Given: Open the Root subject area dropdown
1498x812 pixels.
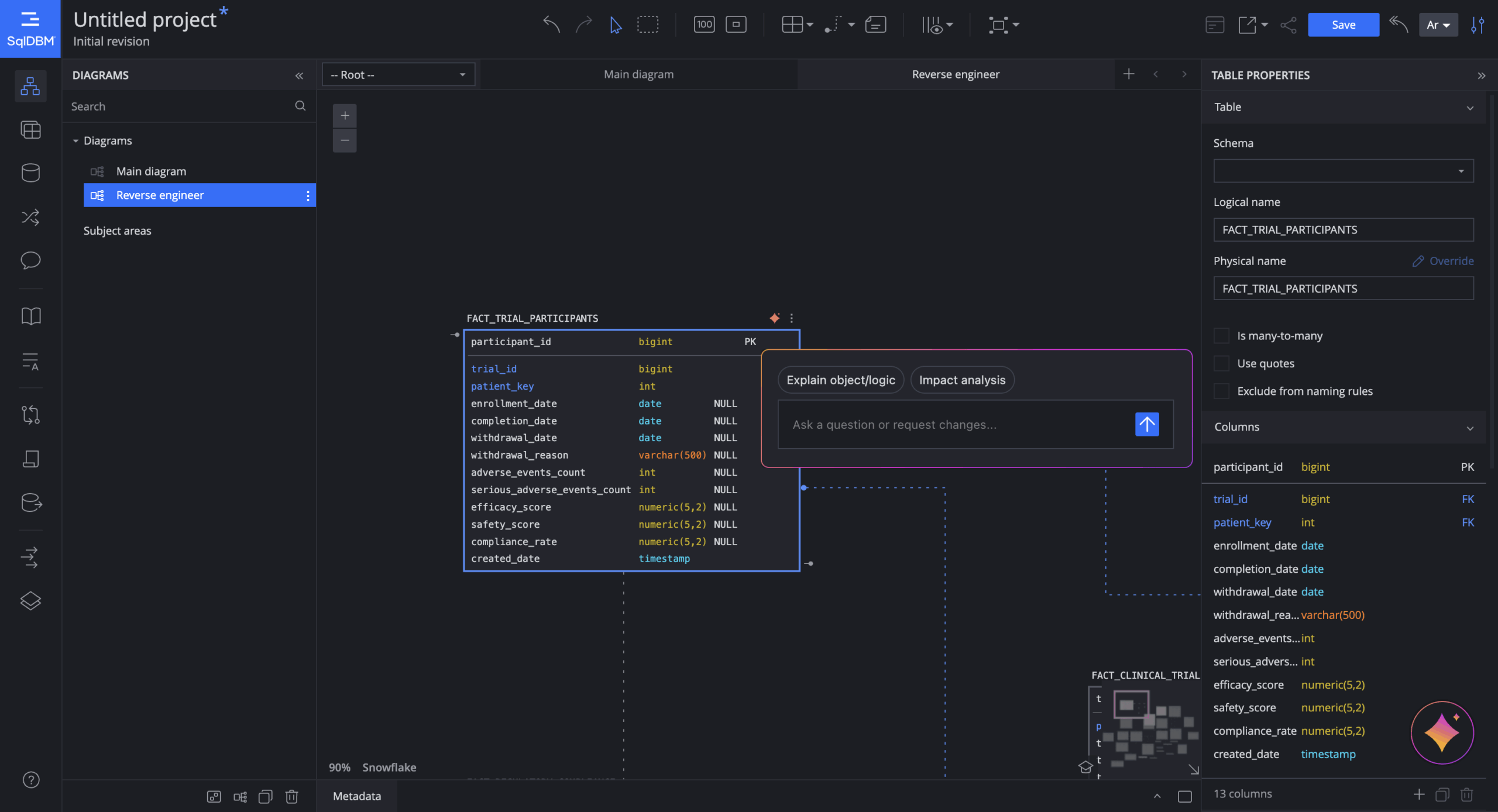Looking at the screenshot, I should pos(398,75).
